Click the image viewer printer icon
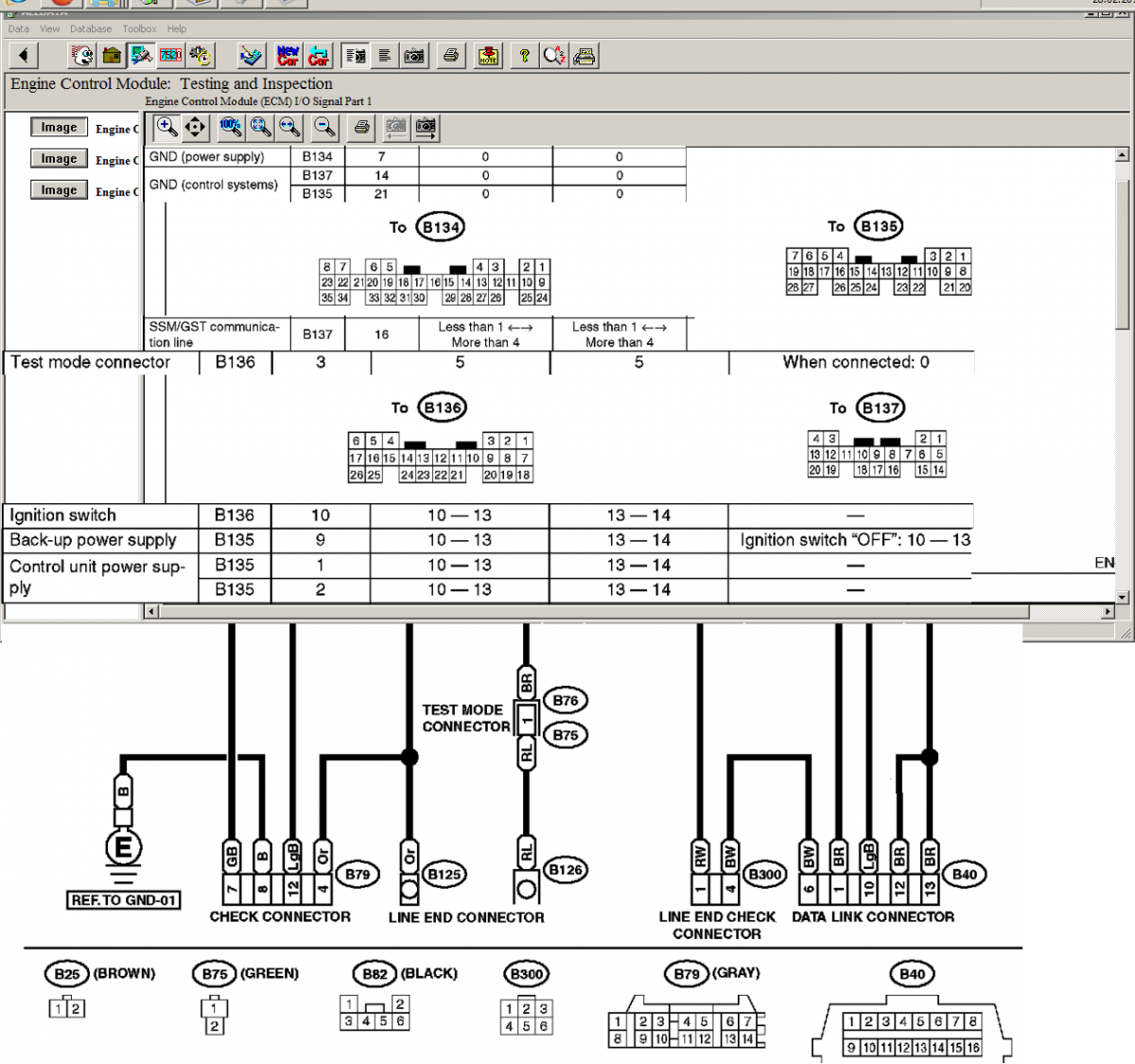Screen dimensions: 1135x1064 pos(361,127)
